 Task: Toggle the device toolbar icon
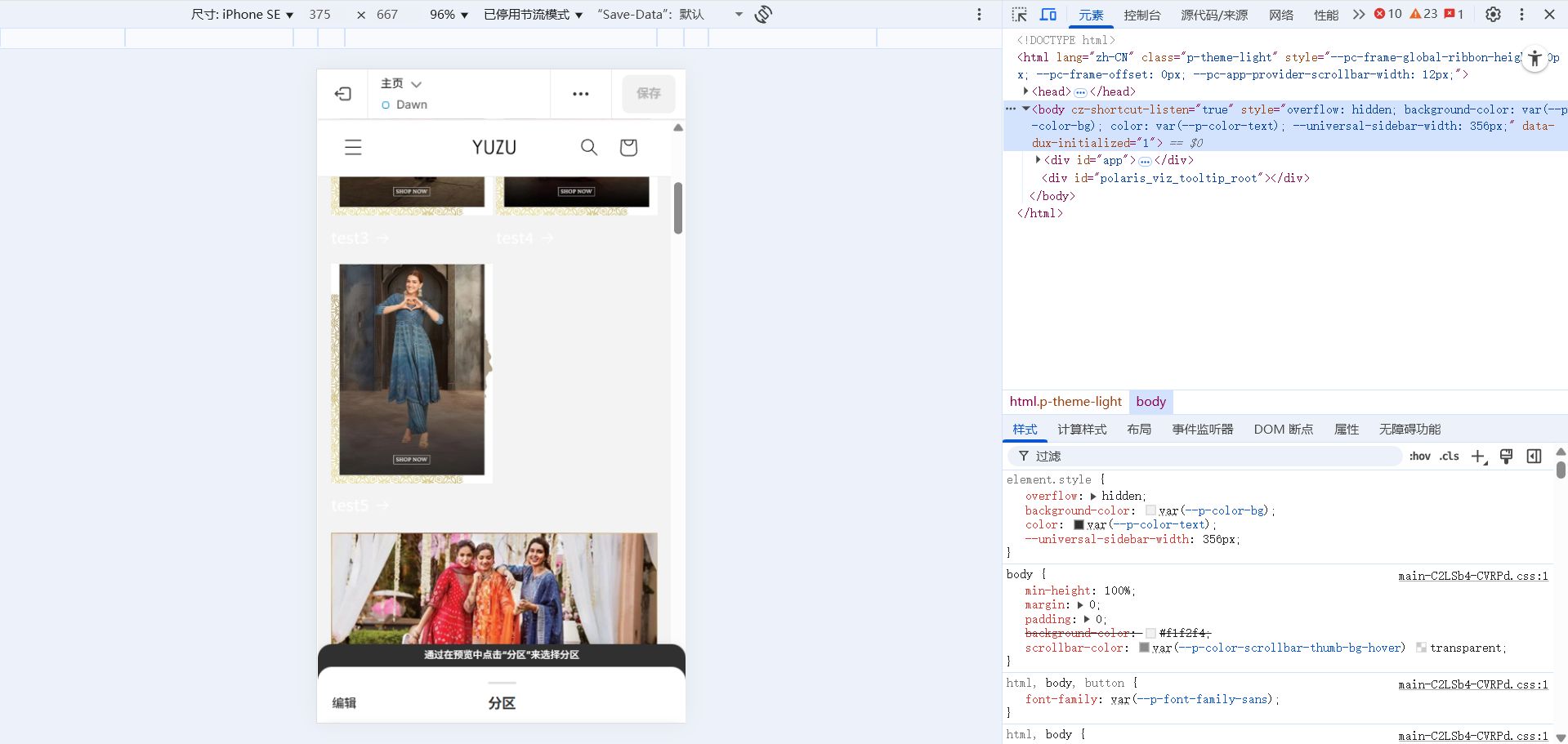(1048, 14)
